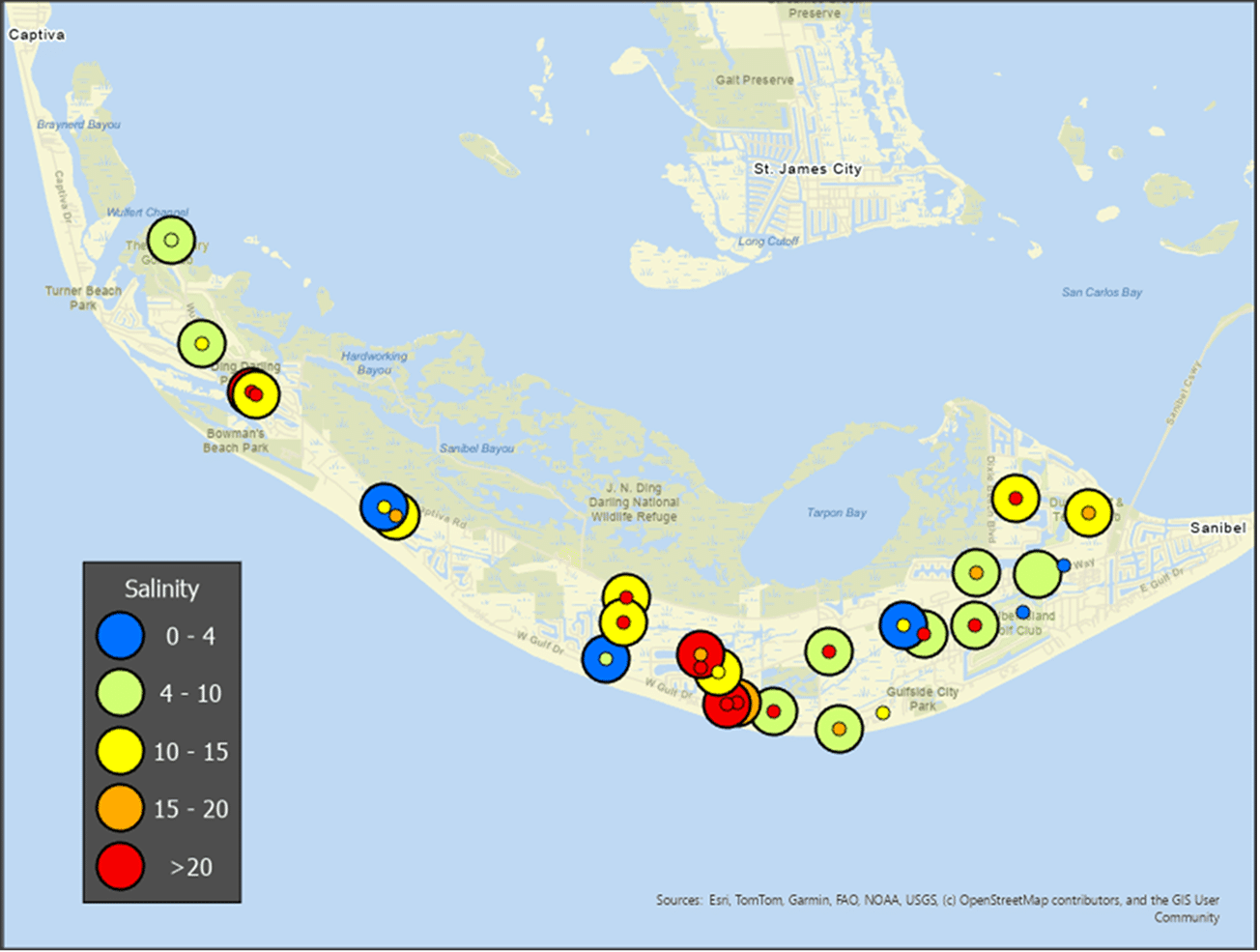
Task: Click the red >20 salinity legend circle
Action: coord(120,866)
